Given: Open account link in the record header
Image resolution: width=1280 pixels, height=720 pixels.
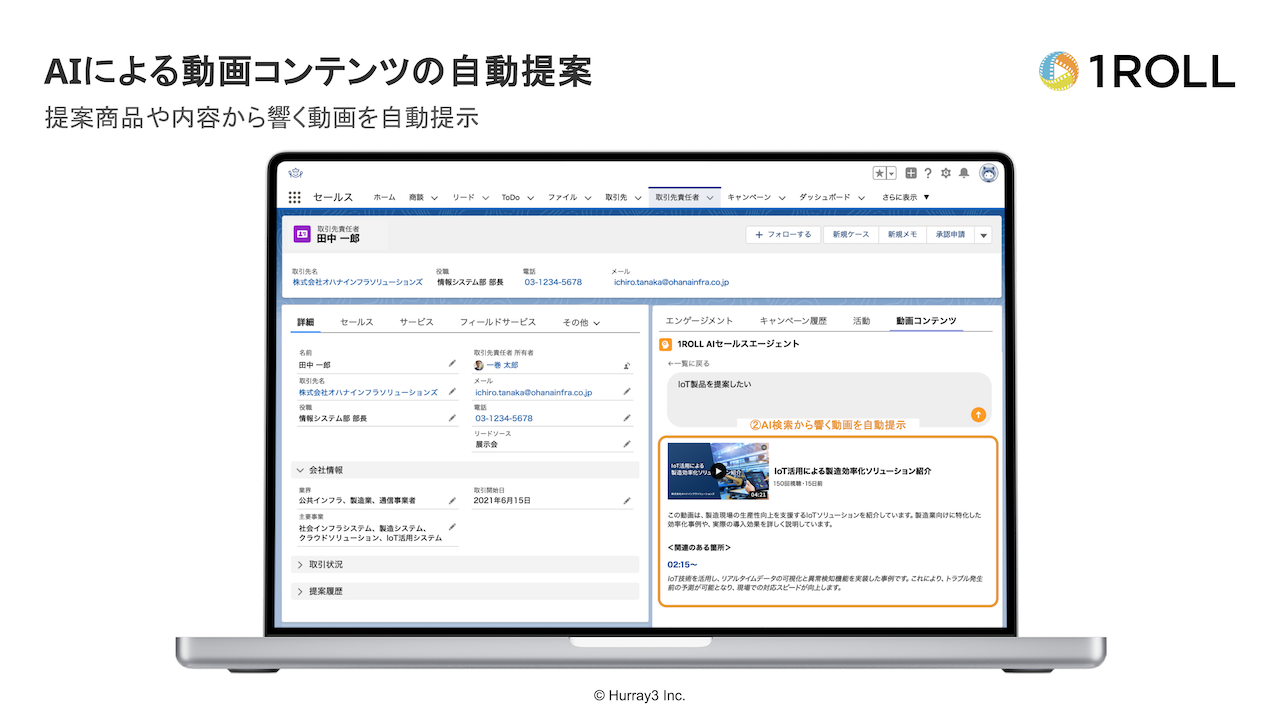Looking at the screenshot, I should coord(357,282).
